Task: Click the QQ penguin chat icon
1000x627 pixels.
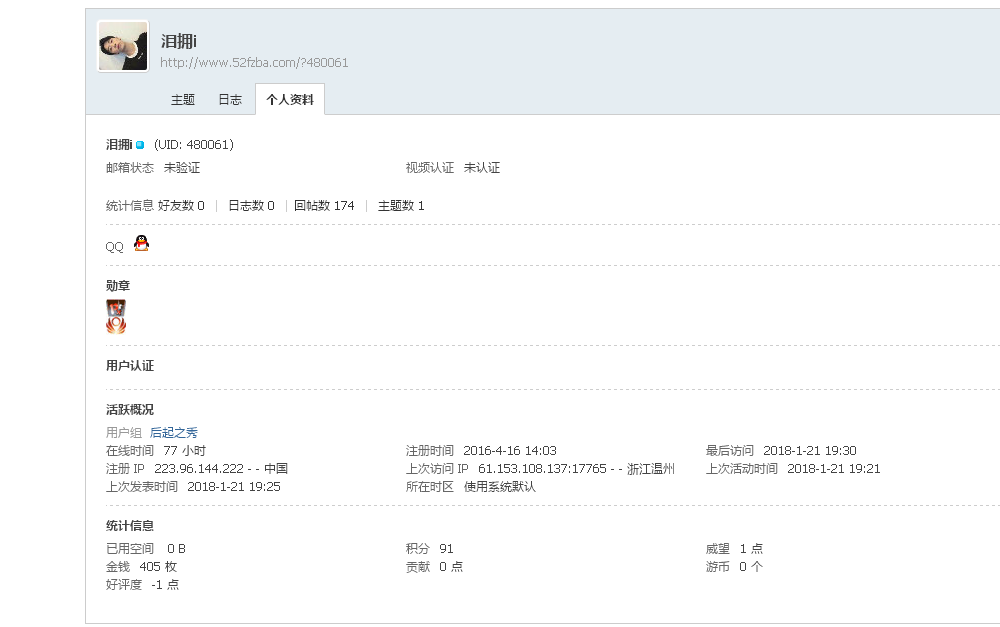Action: [141, 243]
